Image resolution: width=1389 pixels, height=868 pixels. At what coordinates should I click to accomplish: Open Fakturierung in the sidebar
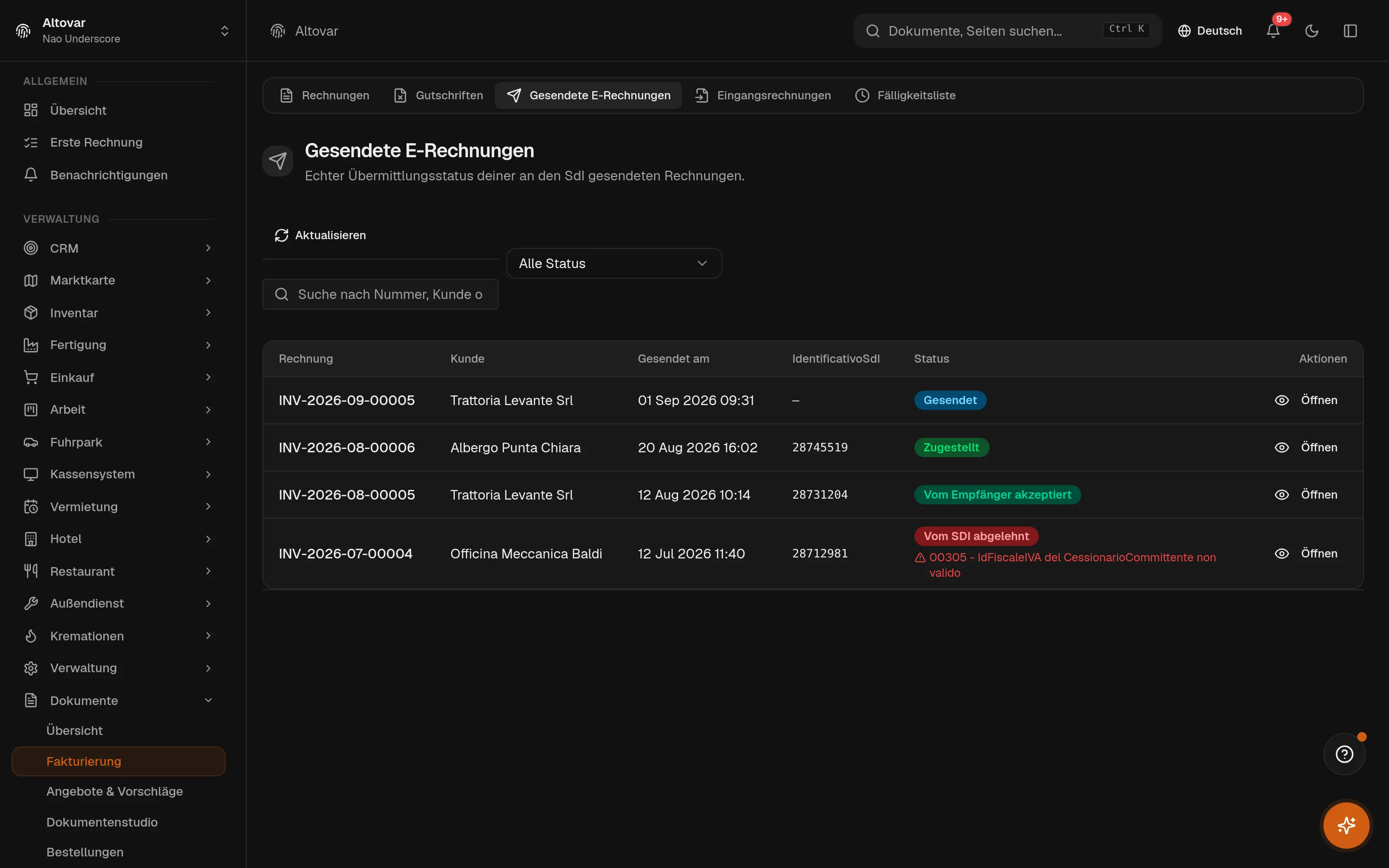[x=118, y=761]
